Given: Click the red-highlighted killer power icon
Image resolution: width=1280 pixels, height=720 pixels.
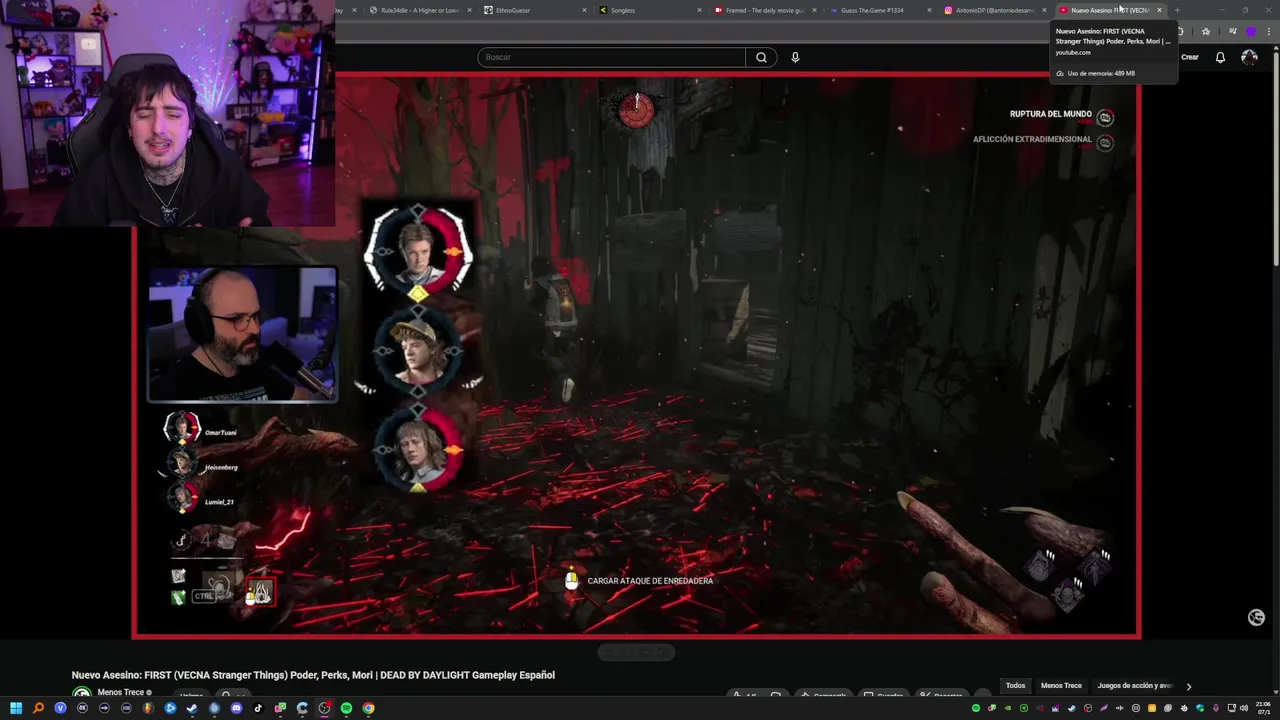Looking at the screenshot, I should click(260, 591).
